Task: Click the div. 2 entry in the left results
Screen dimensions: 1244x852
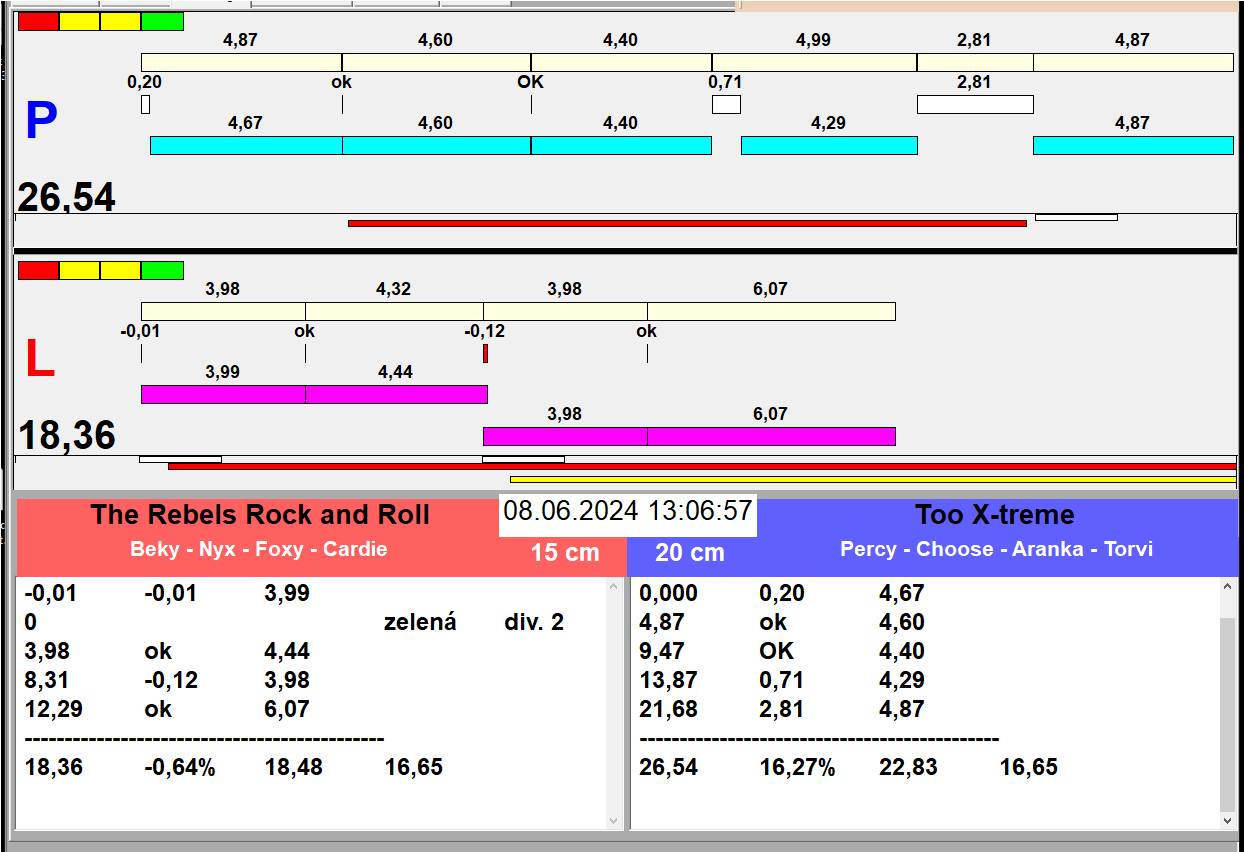Action: [x=534, y=622]
